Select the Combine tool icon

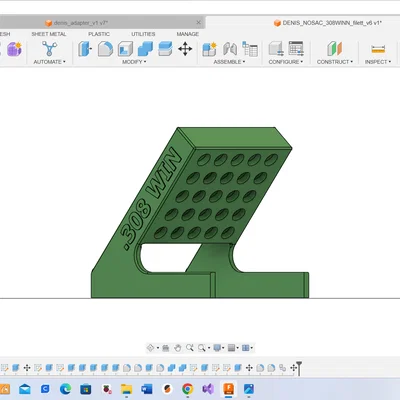click(x=145, y=49)
